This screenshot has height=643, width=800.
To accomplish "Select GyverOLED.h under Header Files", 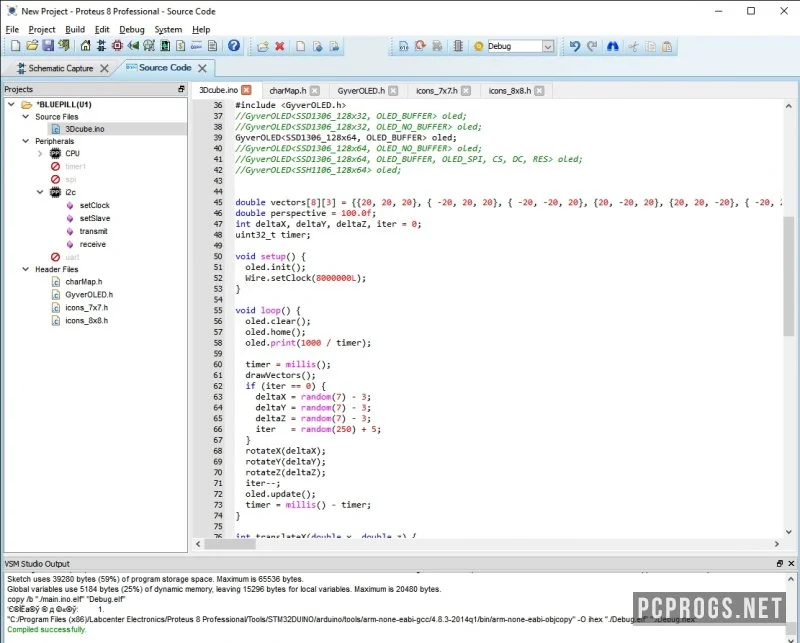I will click(89, 294).
